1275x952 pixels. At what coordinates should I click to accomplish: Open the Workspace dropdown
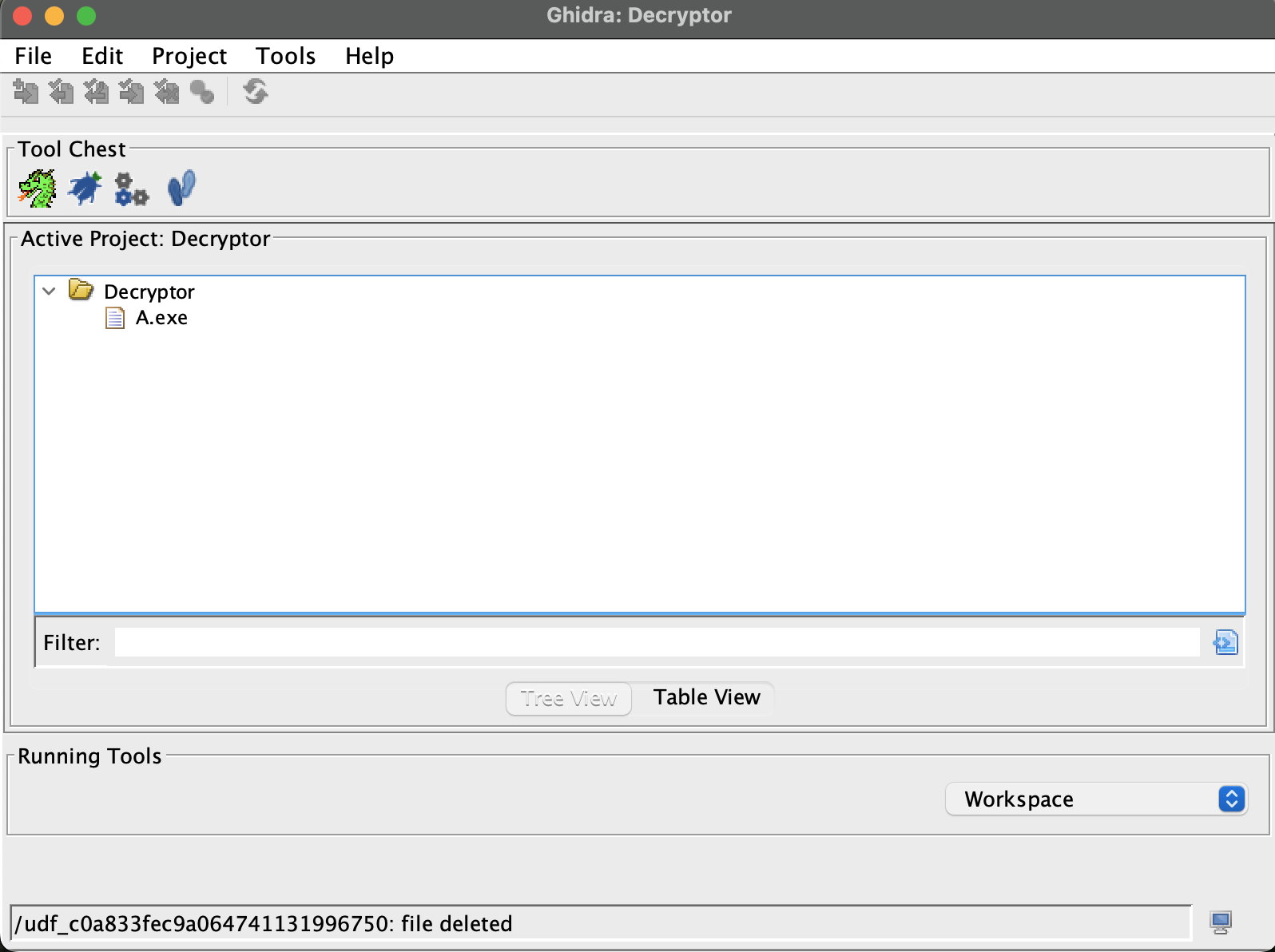1096,799
